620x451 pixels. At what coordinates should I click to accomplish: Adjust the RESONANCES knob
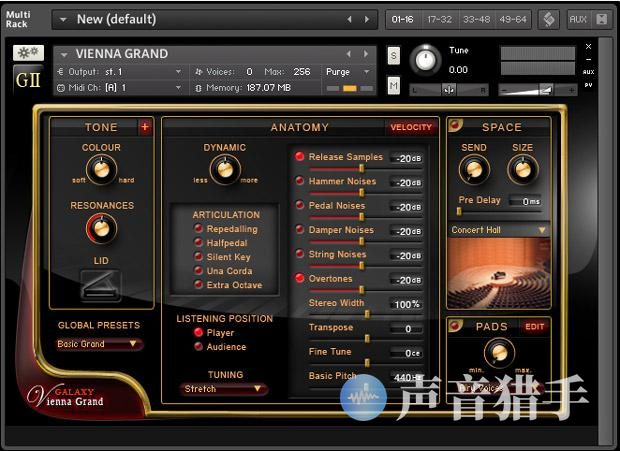[x=102, y=228]
